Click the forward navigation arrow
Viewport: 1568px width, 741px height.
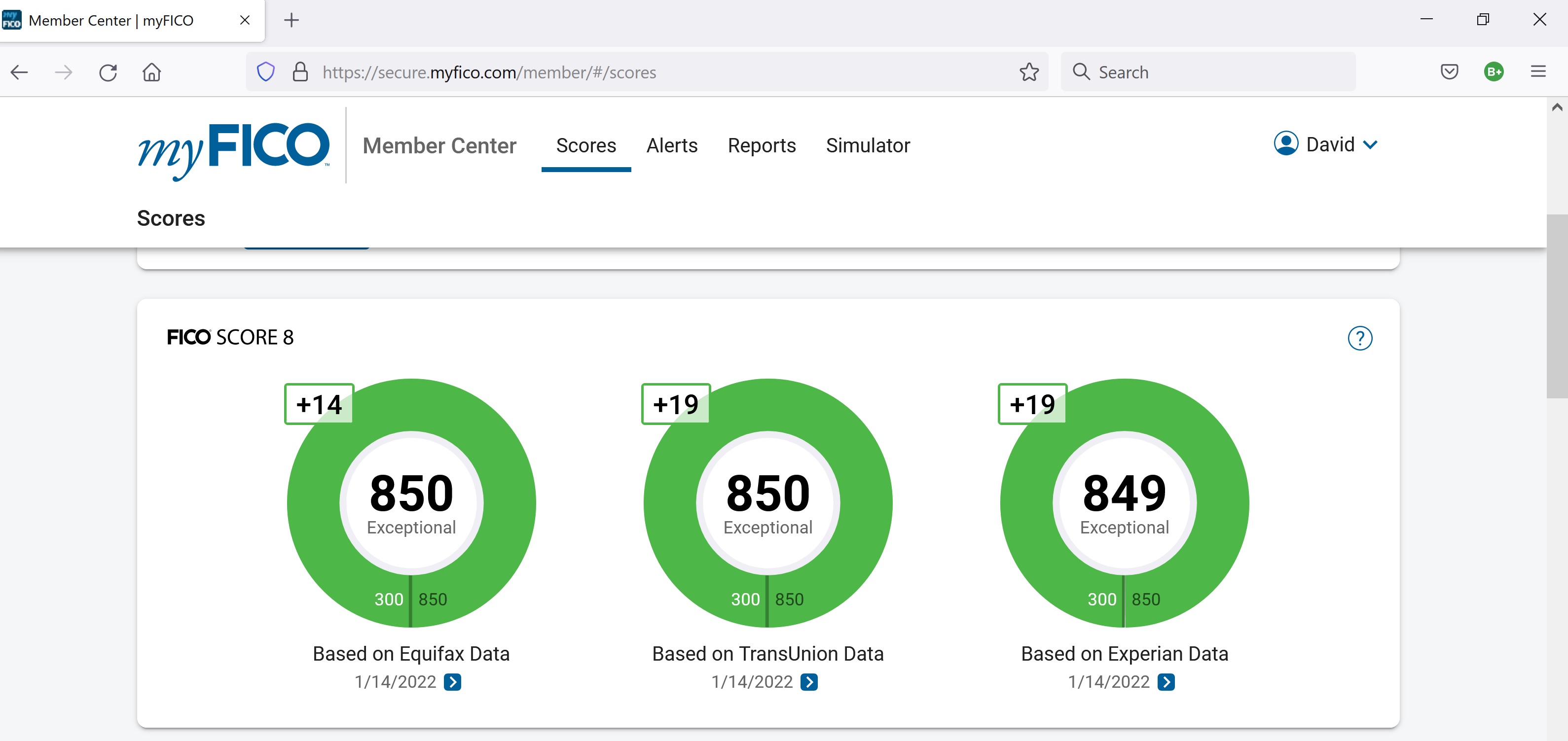click(x=63, y=72)
